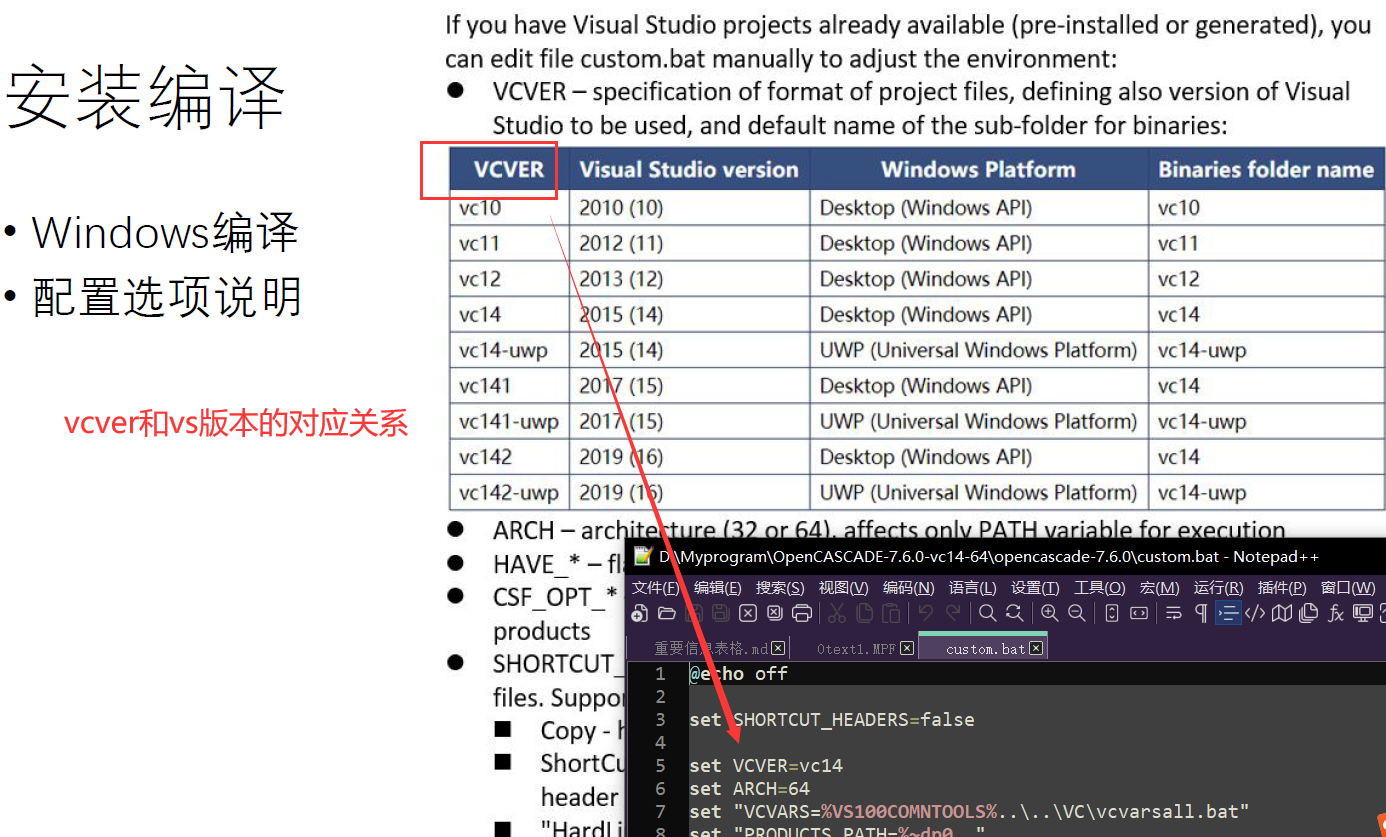Open Find with the magnifier icon
Image resolution: width=1386 pixels, height=837 pixels.
[987, 613]
